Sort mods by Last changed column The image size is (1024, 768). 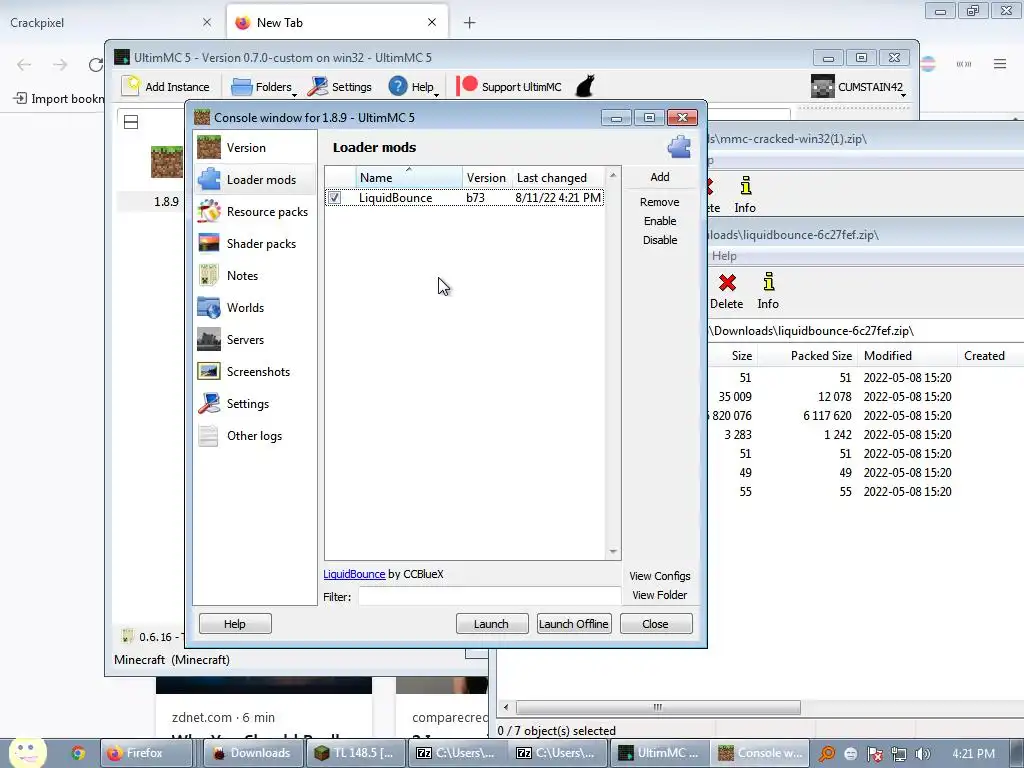(559, 178)
